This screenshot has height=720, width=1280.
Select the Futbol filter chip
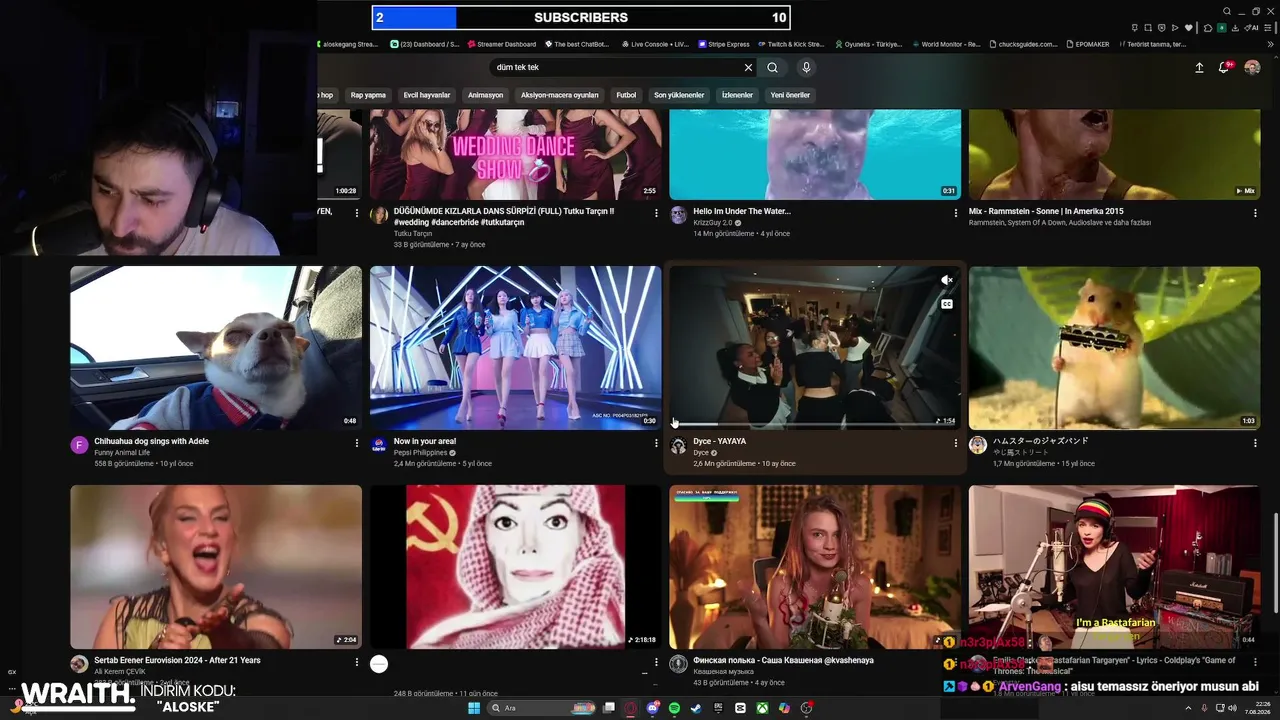coord(626,95)
